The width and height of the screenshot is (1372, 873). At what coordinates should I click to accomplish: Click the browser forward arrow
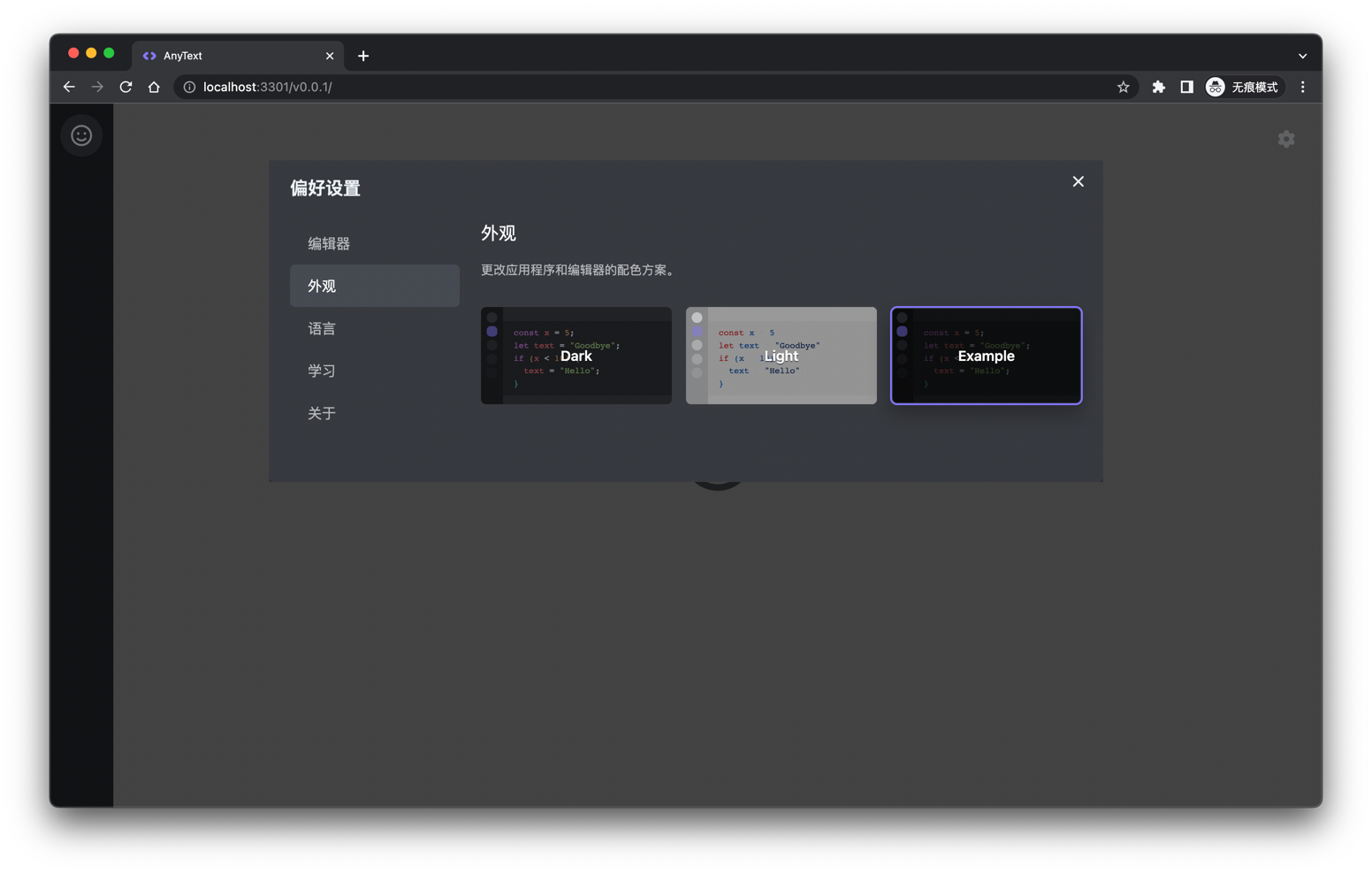tap(97, 87)
